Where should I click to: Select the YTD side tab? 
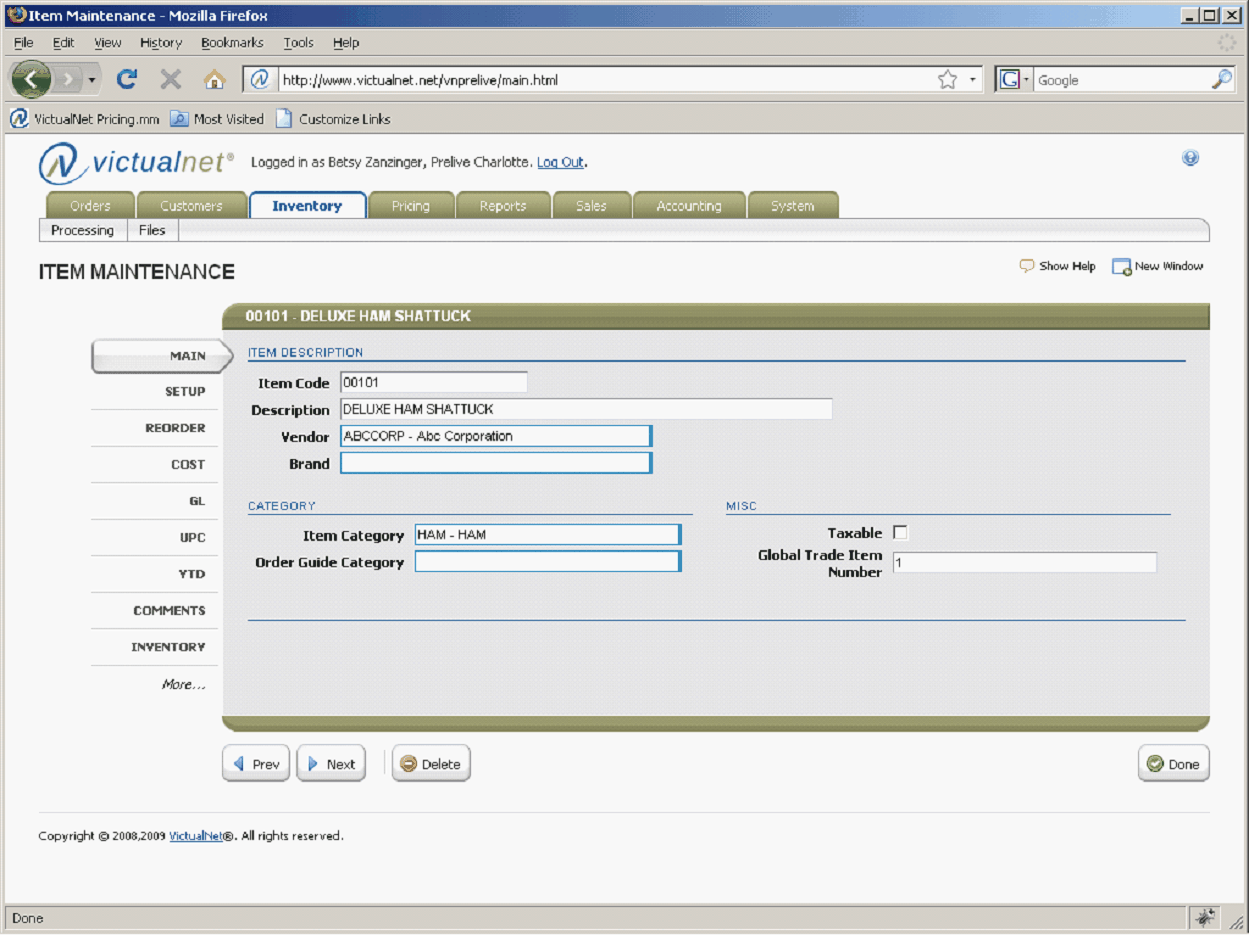[x=155, y=574]
